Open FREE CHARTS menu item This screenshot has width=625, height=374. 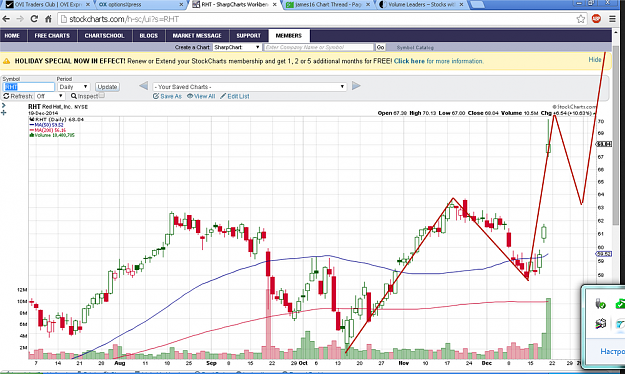[52, 35]
